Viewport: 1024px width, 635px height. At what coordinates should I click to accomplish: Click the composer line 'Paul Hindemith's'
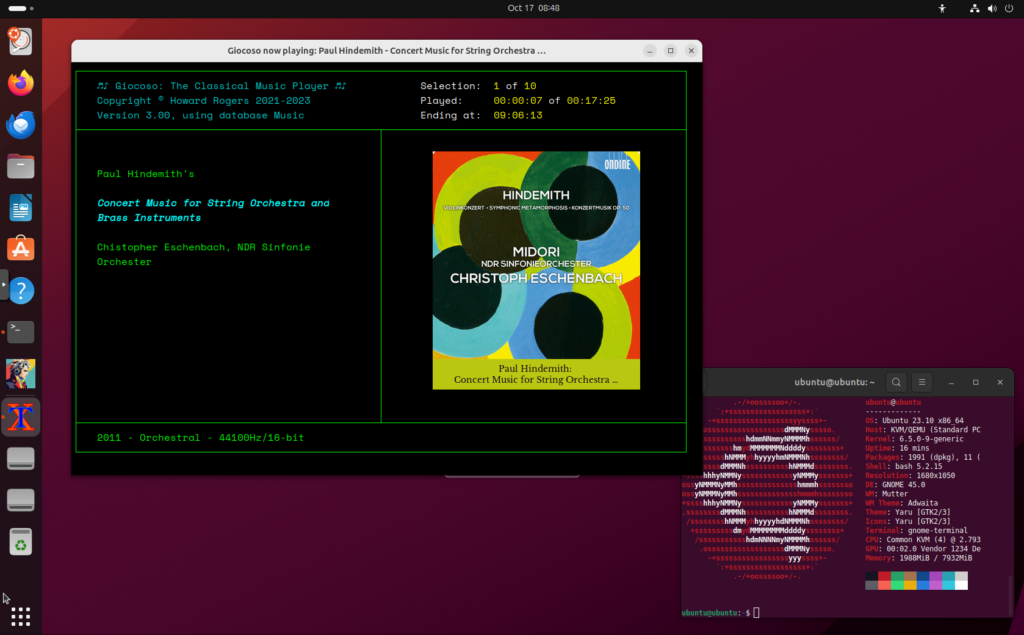[146, 174]
